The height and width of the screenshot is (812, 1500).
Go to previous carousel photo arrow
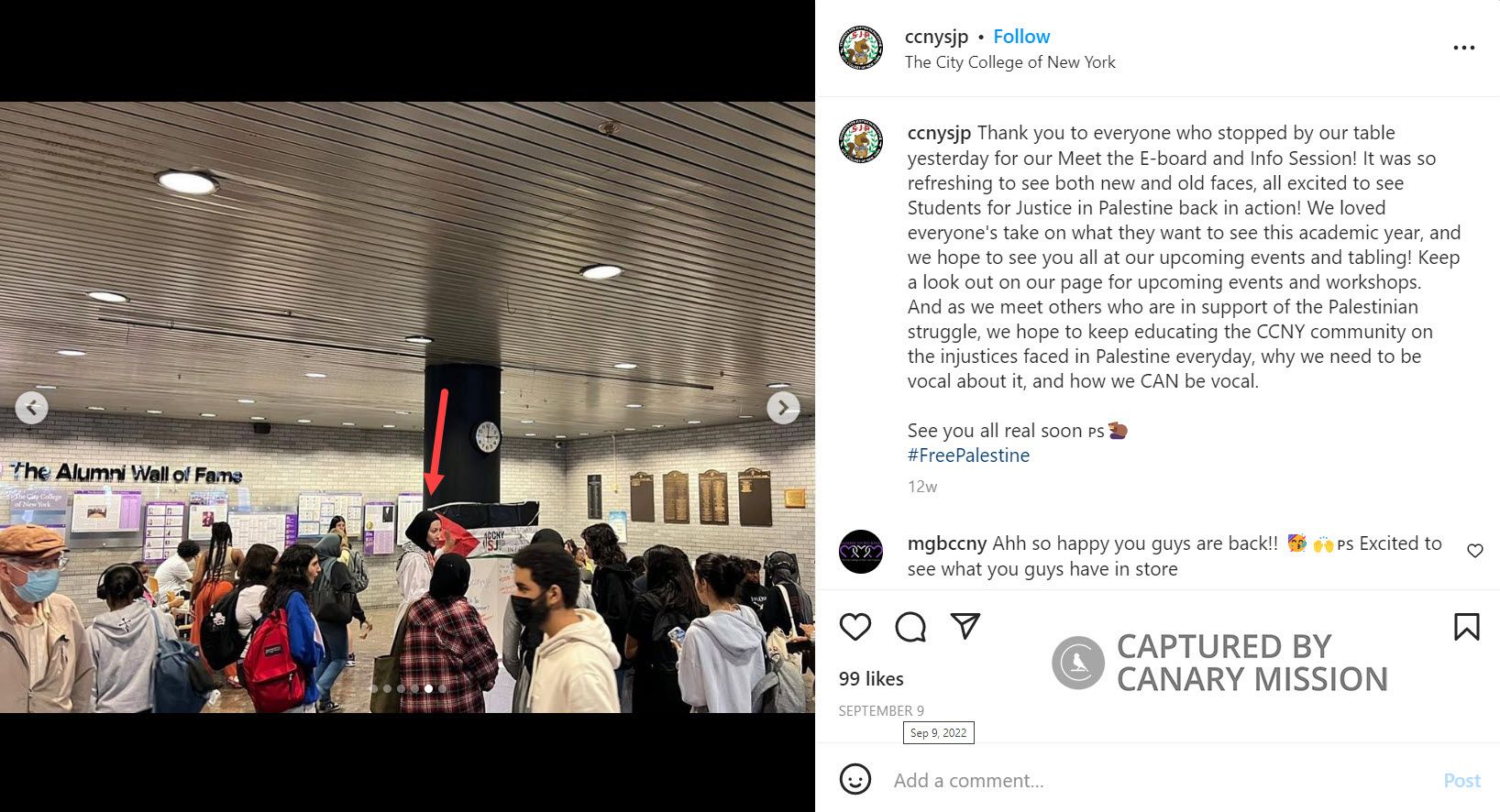(32, 407)
